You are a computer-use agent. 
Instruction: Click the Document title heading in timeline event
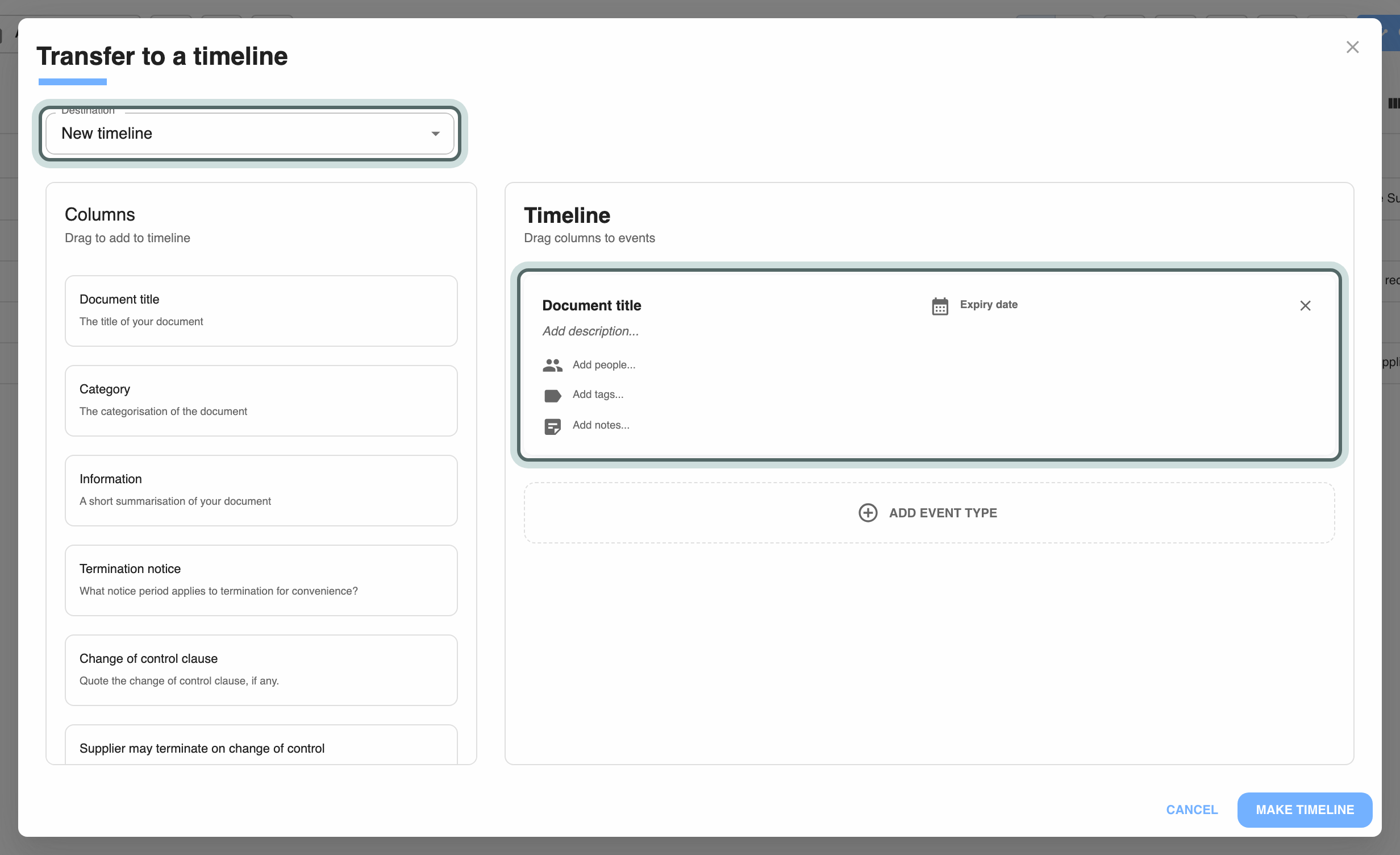tap(591, 305)
